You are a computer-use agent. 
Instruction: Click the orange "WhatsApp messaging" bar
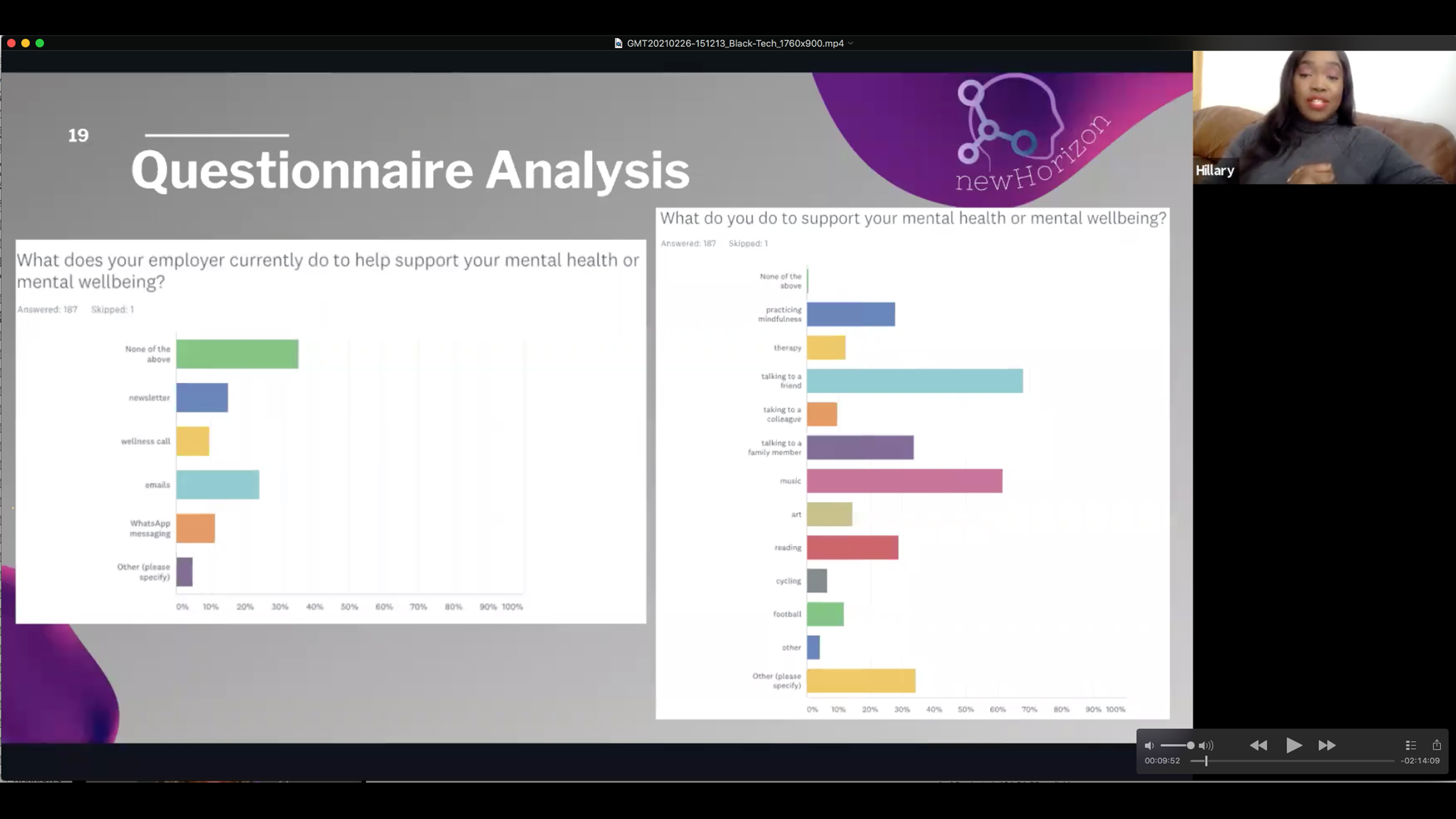coord(196,528)
